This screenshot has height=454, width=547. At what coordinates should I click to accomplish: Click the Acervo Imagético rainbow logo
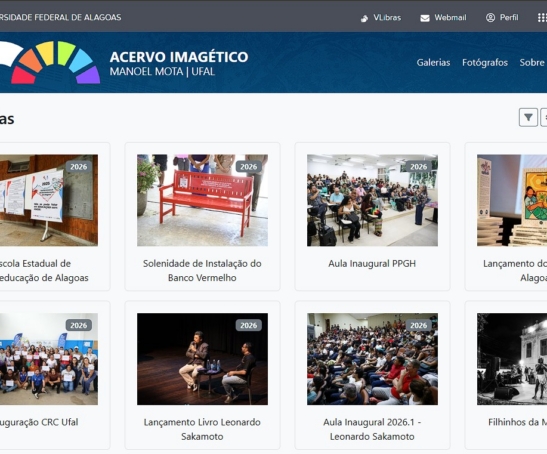point(50,62)
